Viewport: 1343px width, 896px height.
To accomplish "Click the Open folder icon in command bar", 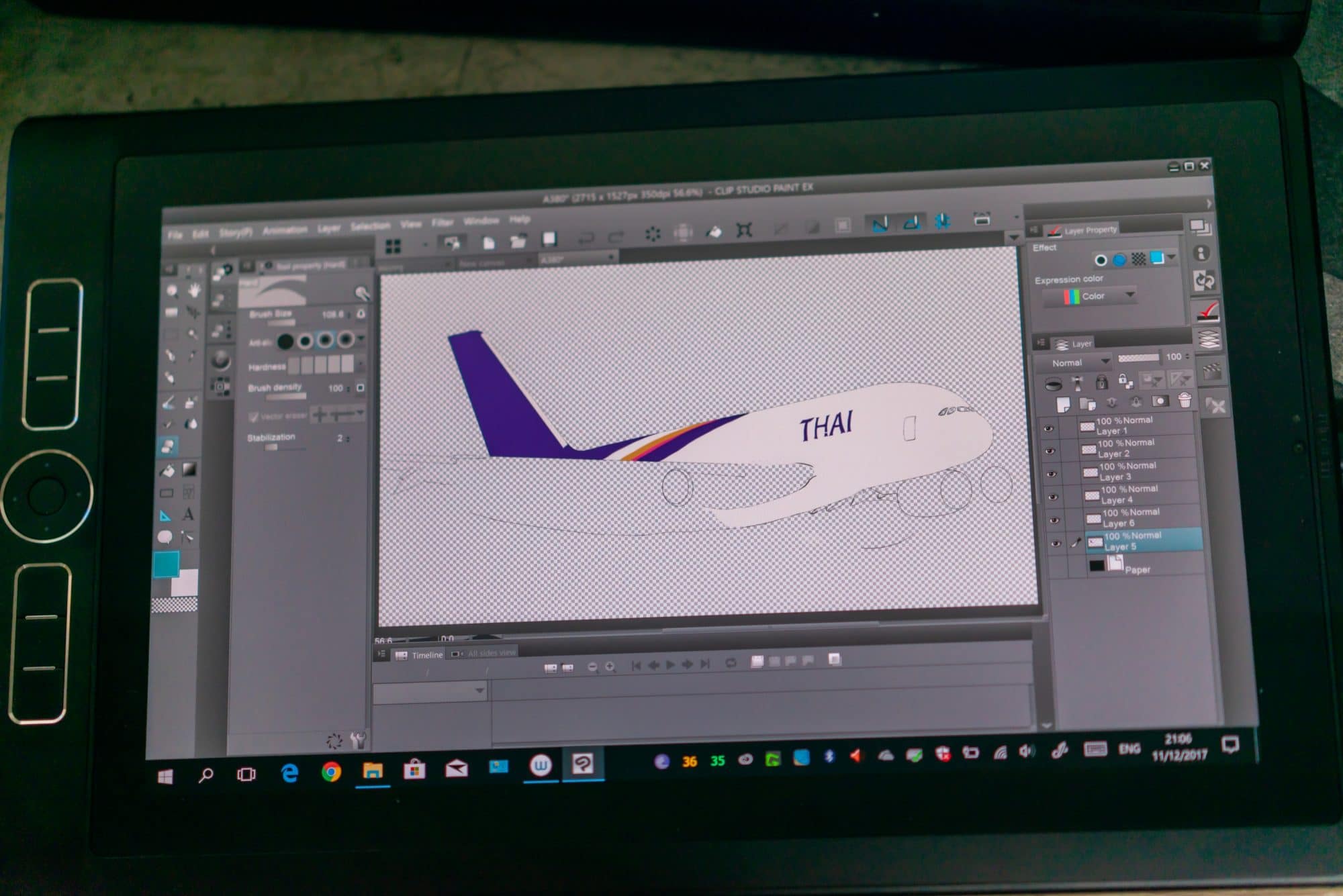I will (x=518, y=240).
